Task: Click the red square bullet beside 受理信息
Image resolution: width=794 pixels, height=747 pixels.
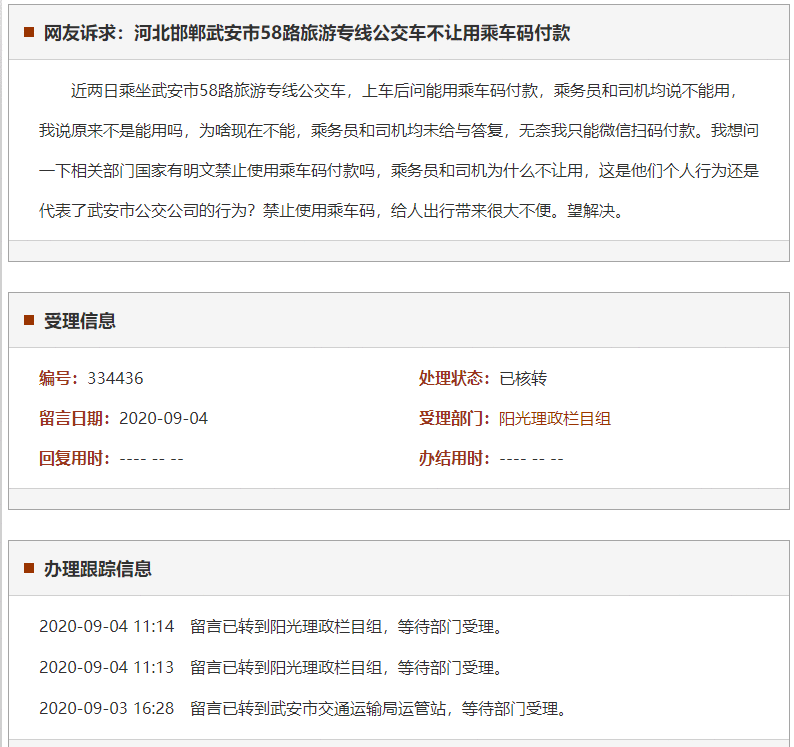Action: click(x=29, y=320)
